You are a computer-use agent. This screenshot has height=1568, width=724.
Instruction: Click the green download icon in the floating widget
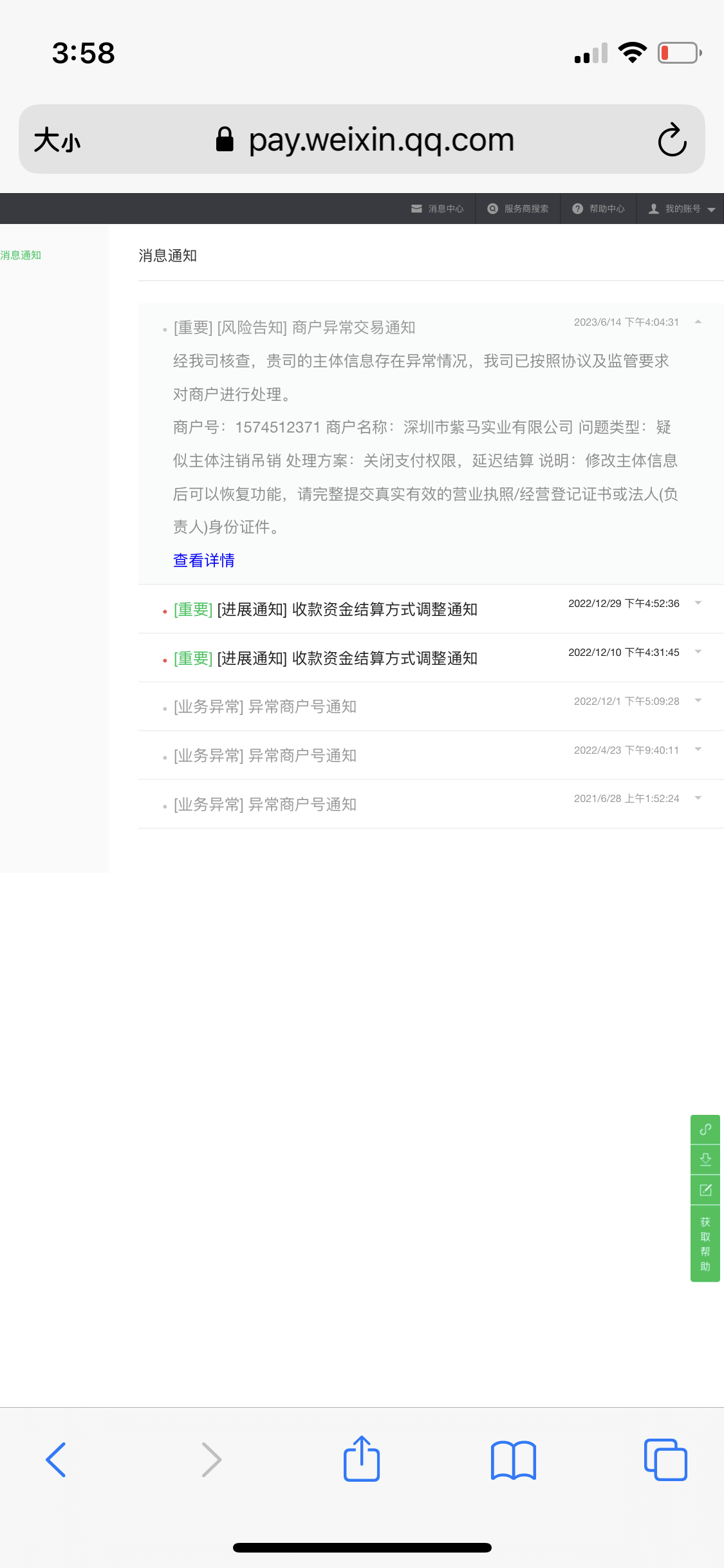705,1159
